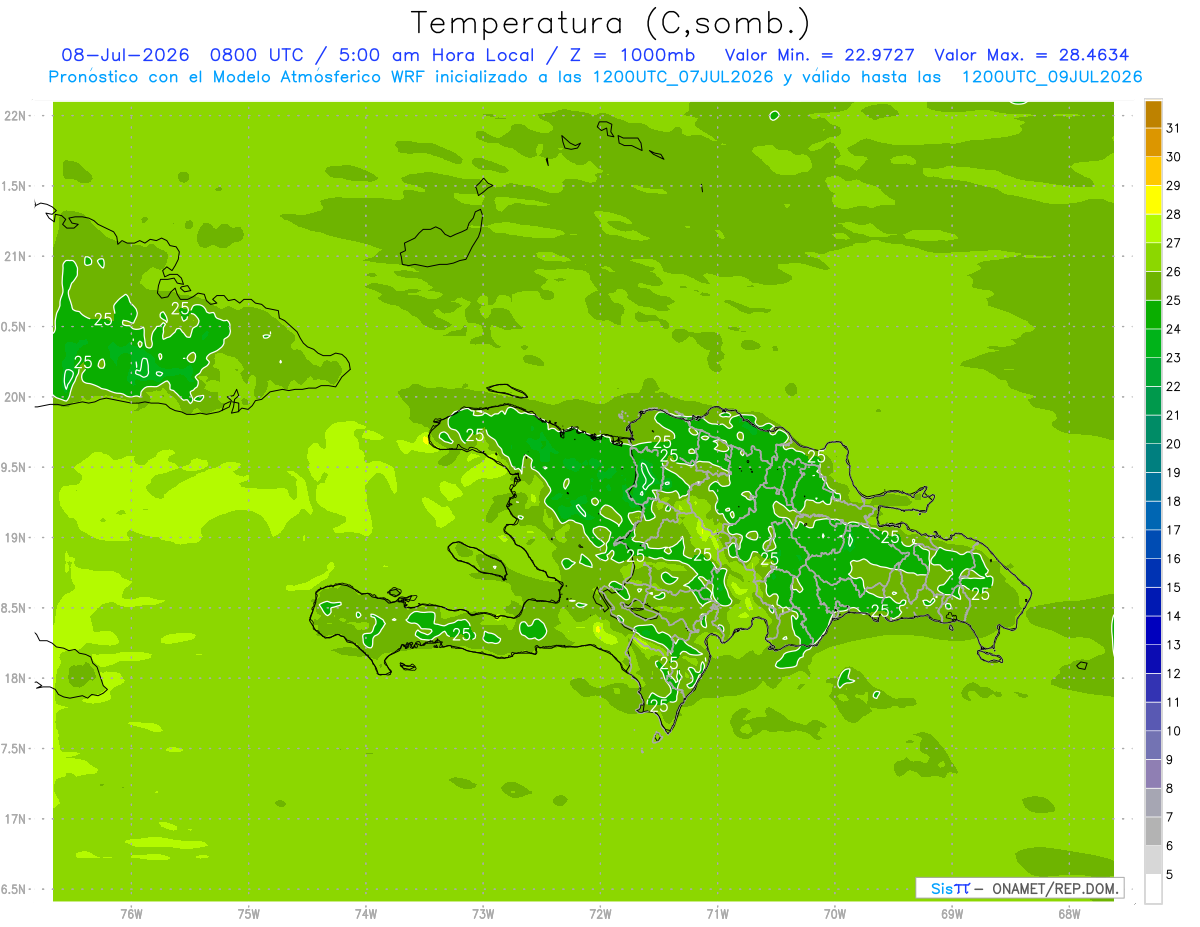
Task: Click the colorbar label '22'
Action: 1174,387
